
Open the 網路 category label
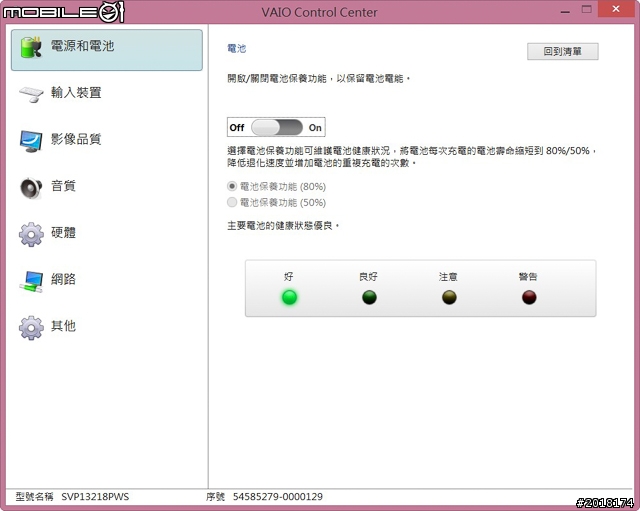[63, 279]
